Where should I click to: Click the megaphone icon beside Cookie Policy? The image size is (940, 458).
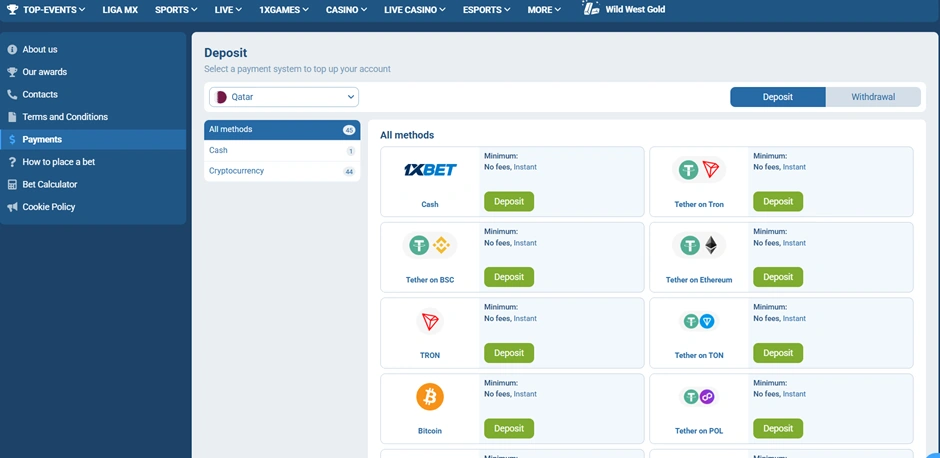coord(12,207)
